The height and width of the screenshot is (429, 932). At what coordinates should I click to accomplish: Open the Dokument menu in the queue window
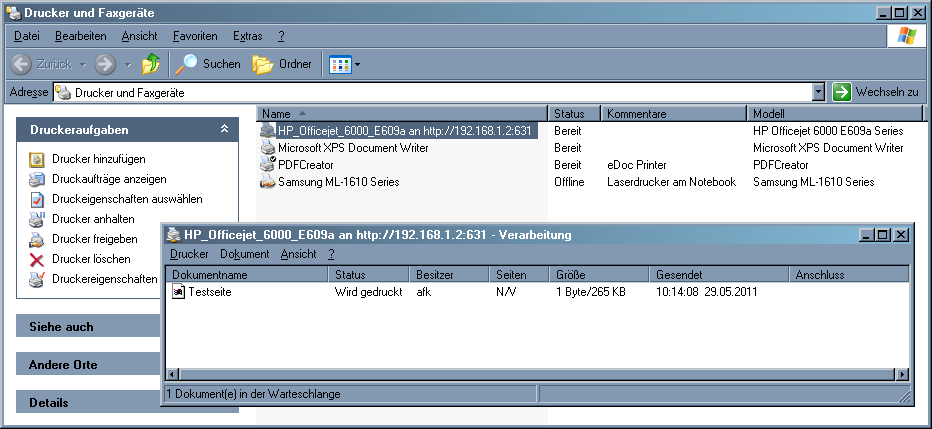(x=244, y=254)
